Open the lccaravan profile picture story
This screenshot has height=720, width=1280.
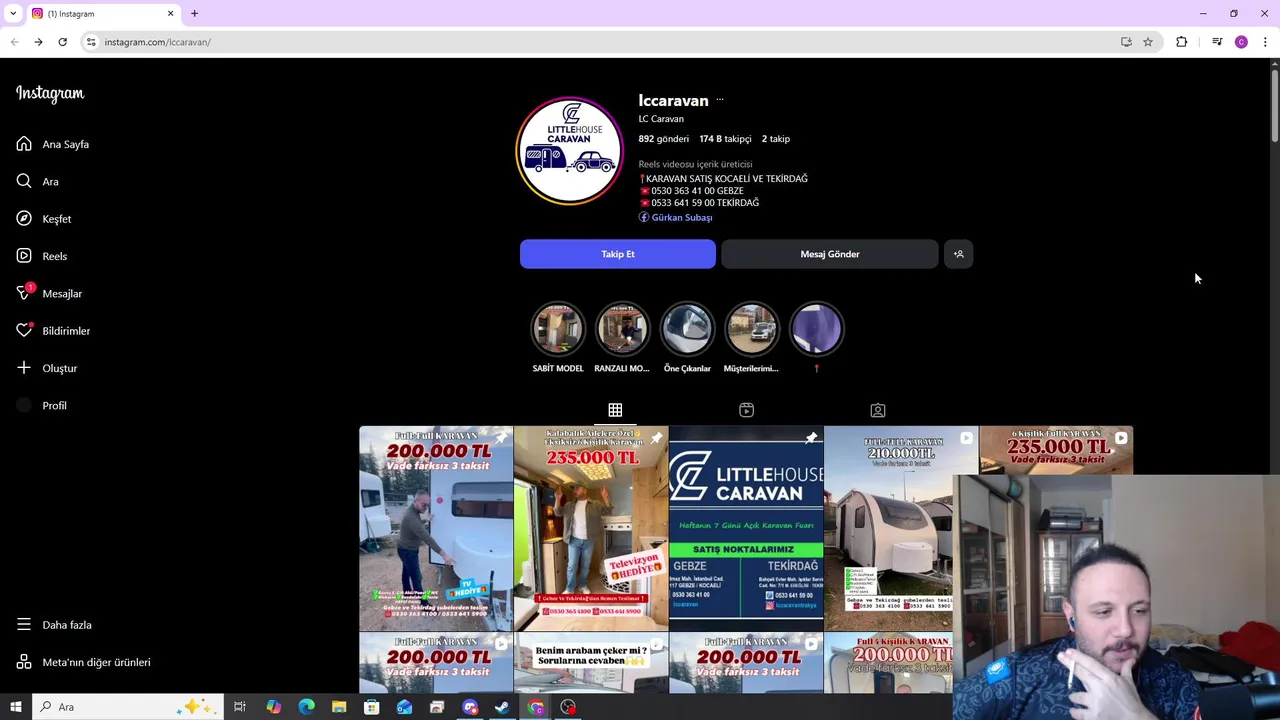pyautogui.click(x=569, y=151)
